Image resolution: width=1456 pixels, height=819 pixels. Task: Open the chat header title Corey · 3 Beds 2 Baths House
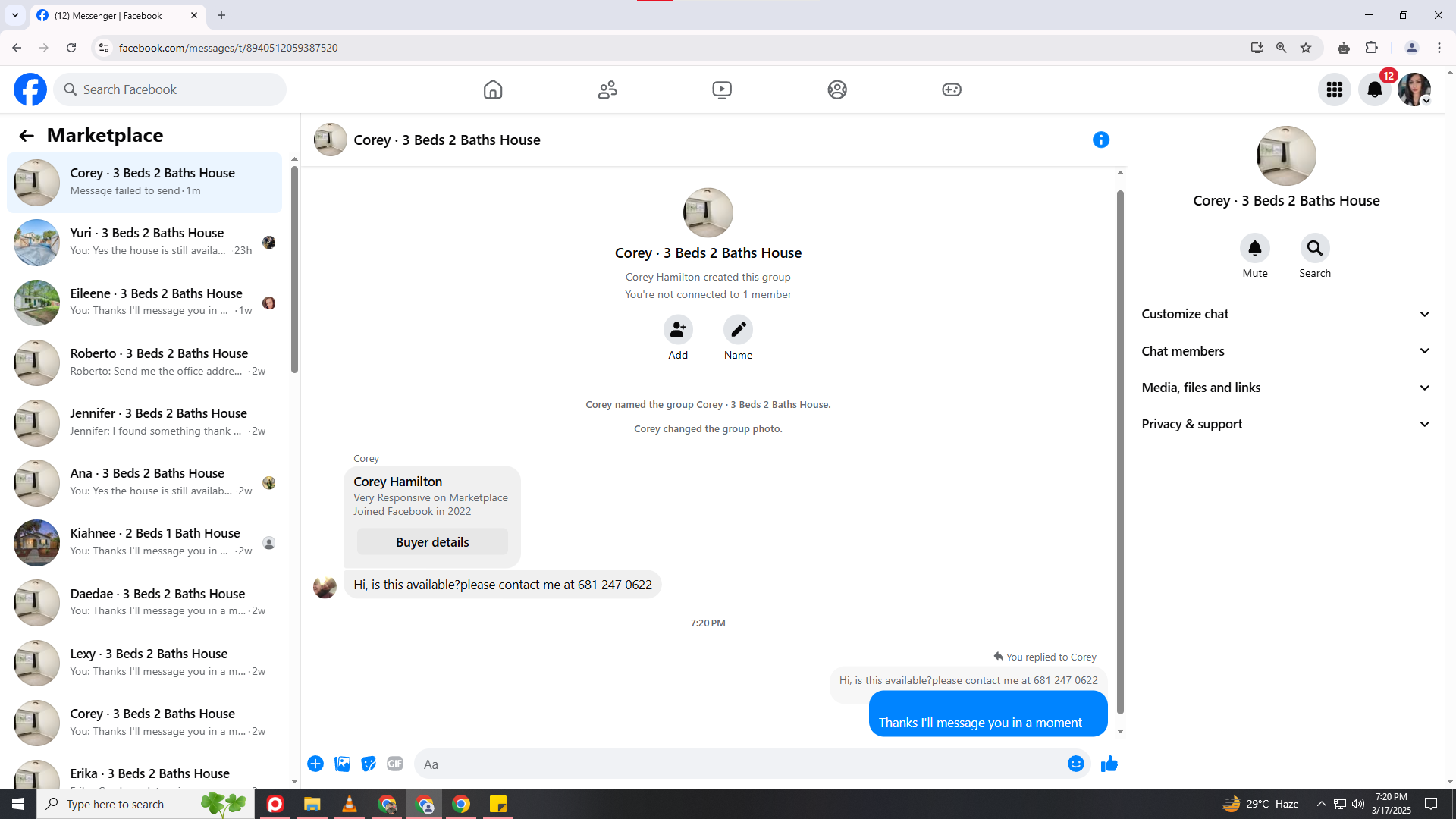coord(447,140)
